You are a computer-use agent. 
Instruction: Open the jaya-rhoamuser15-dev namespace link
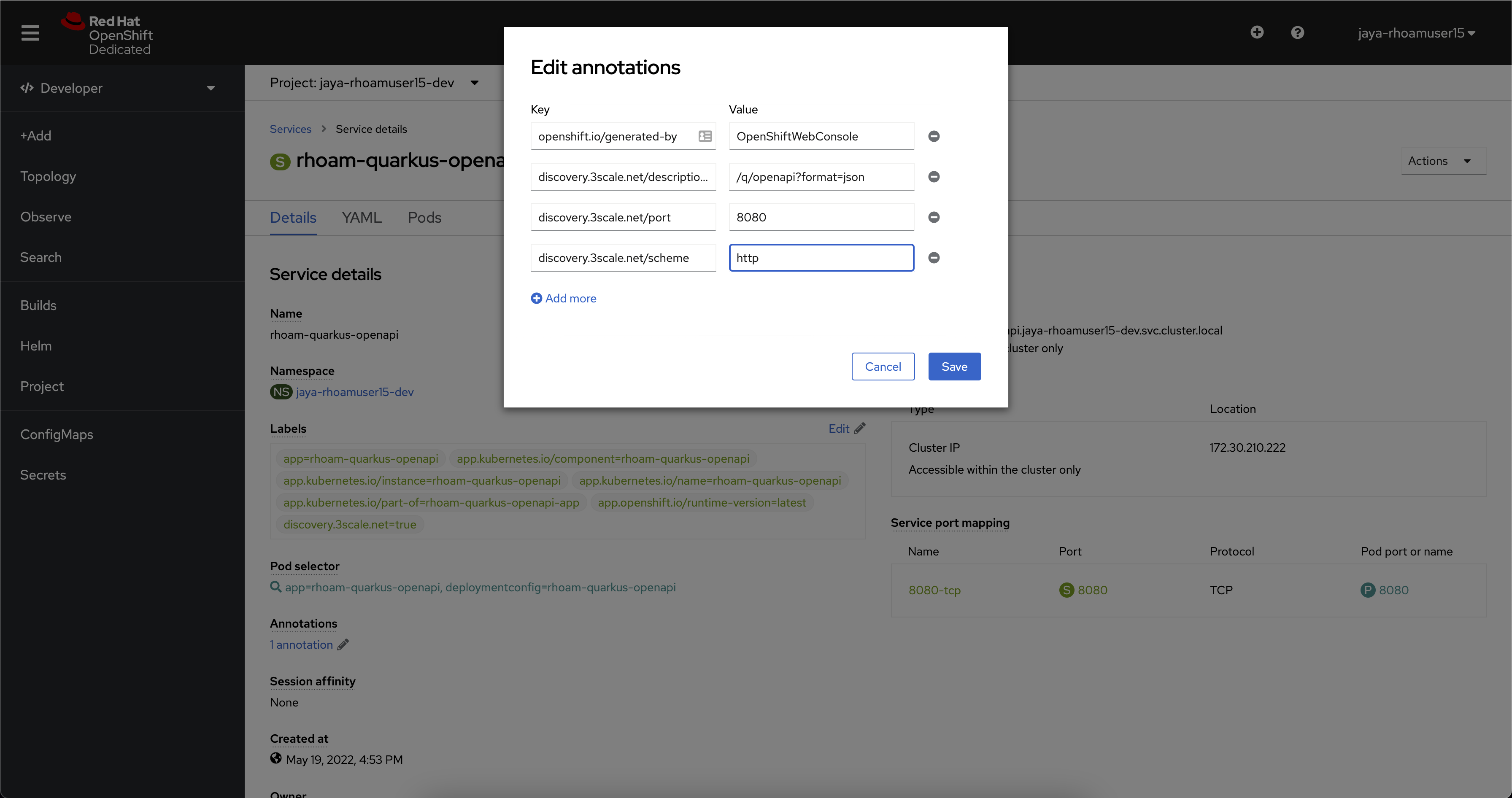[354, 391]
